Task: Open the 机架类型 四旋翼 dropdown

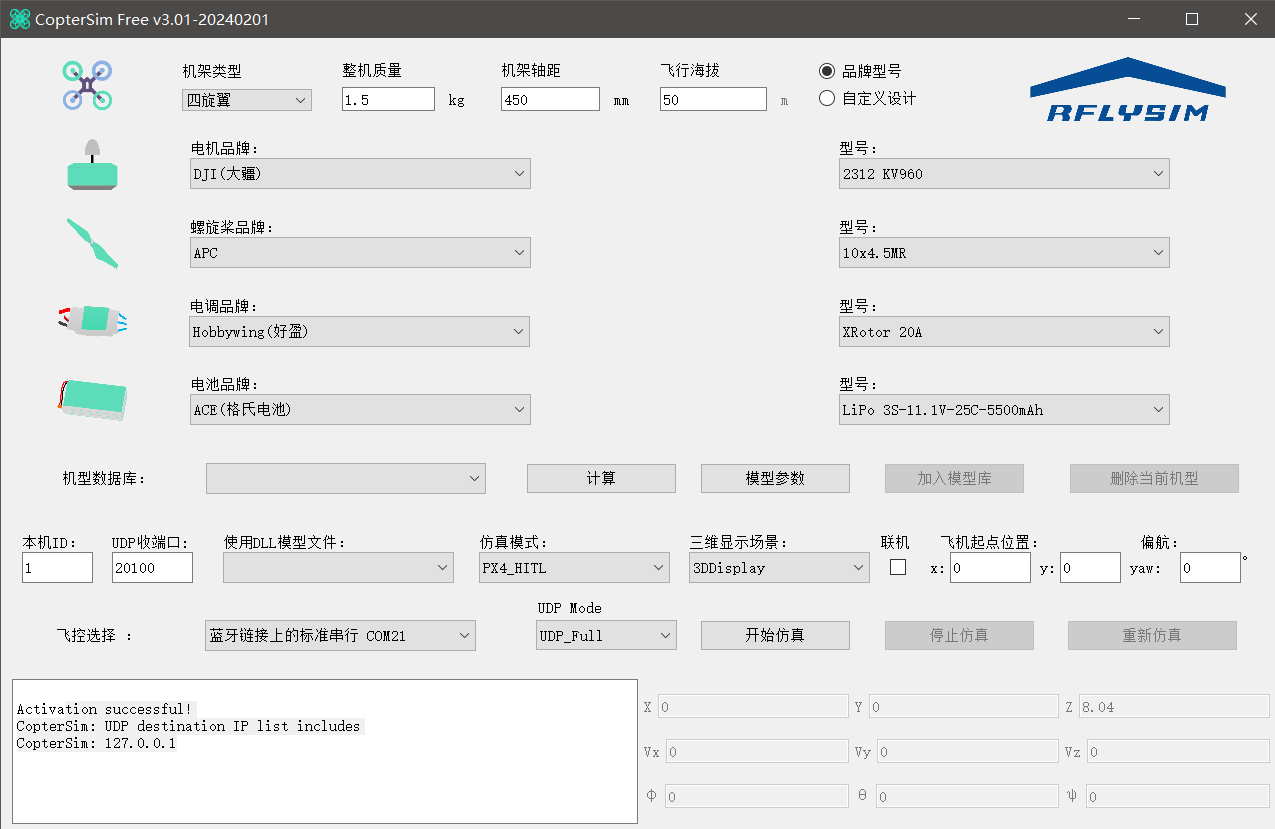Action: point(247,100)
